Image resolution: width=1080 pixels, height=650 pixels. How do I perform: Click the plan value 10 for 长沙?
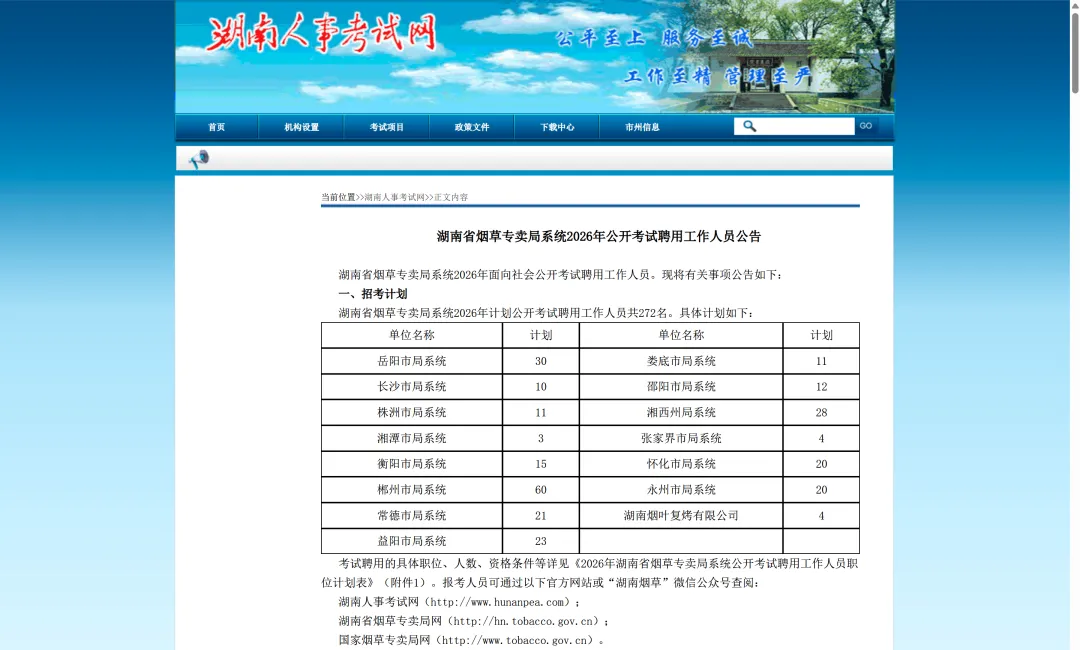541,387
